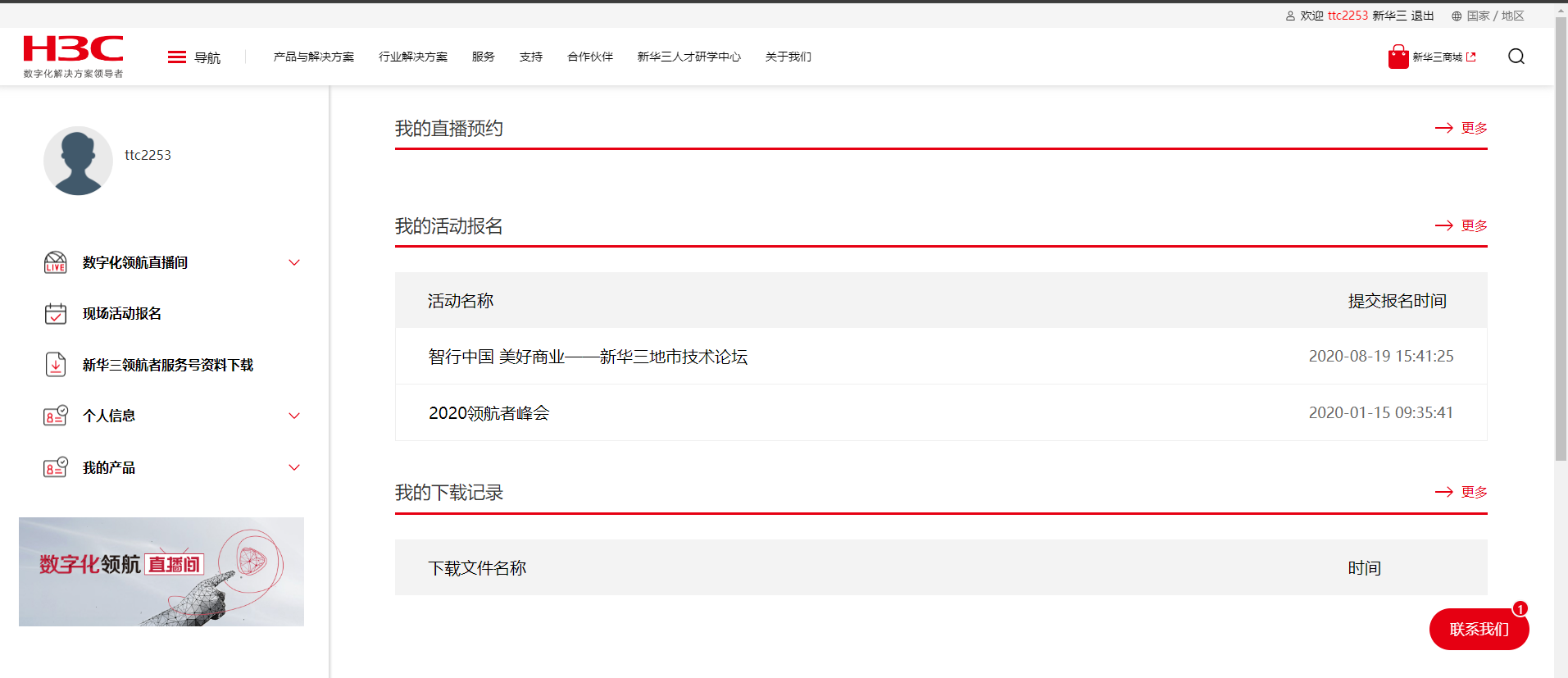Open the 新华三人才研学中心 menu
Viewport: 1568px width, 678px height.
click(689, 57)
